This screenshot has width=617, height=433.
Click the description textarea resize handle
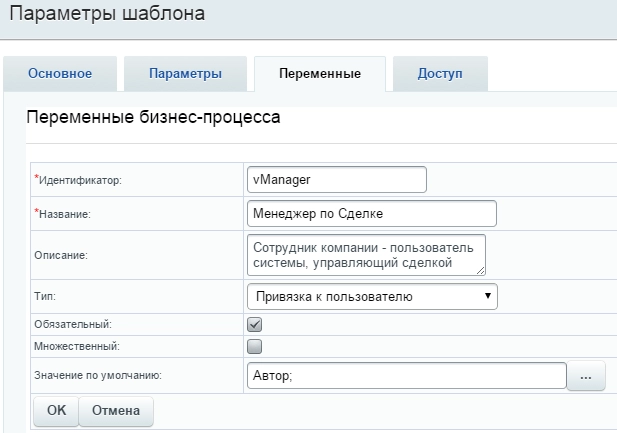481,270
